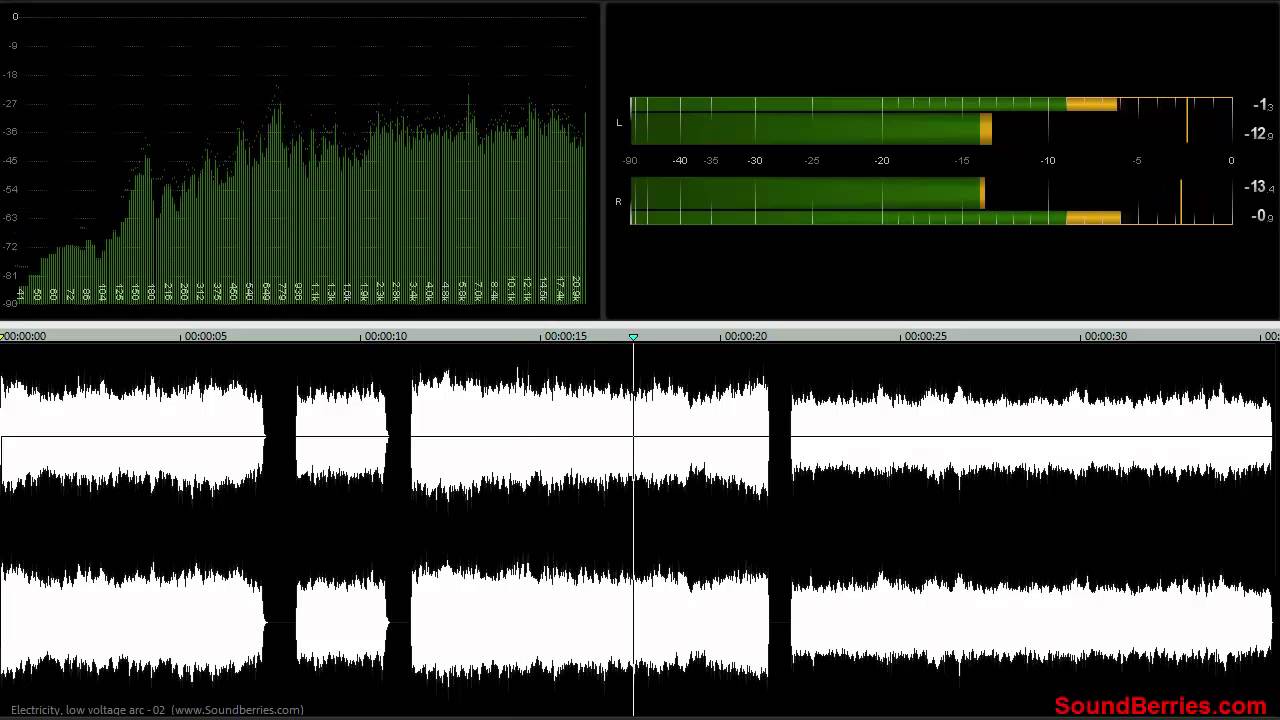
Task: Jump to the 00:00:10 timeline label
Action: (386, 337)
